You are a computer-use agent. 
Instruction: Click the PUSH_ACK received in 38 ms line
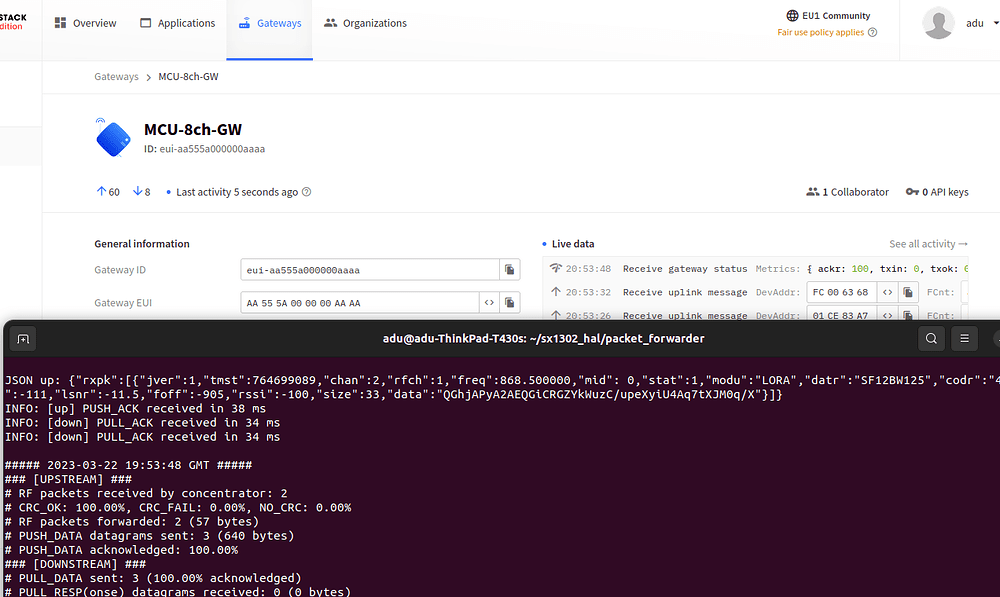pyautogui.click(x=135, y=409)
